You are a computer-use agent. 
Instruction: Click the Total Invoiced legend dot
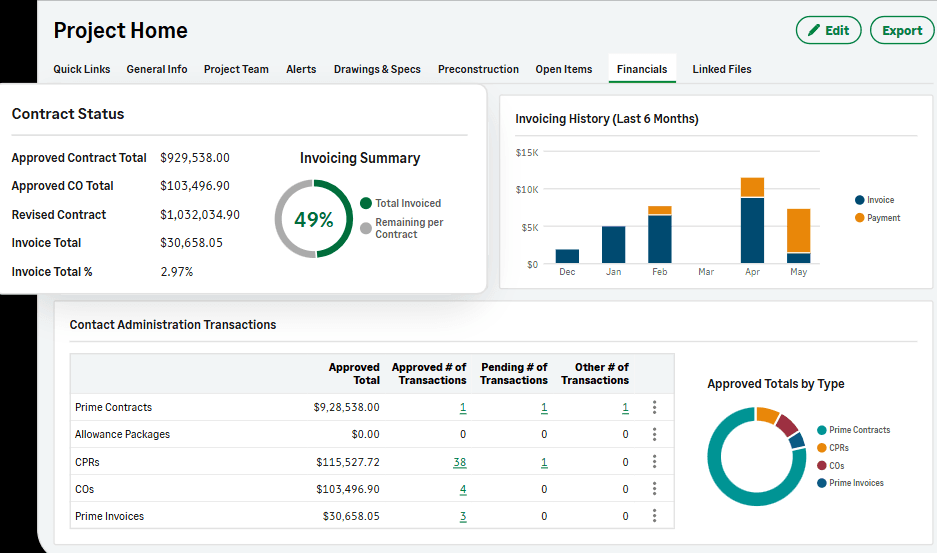366,203
